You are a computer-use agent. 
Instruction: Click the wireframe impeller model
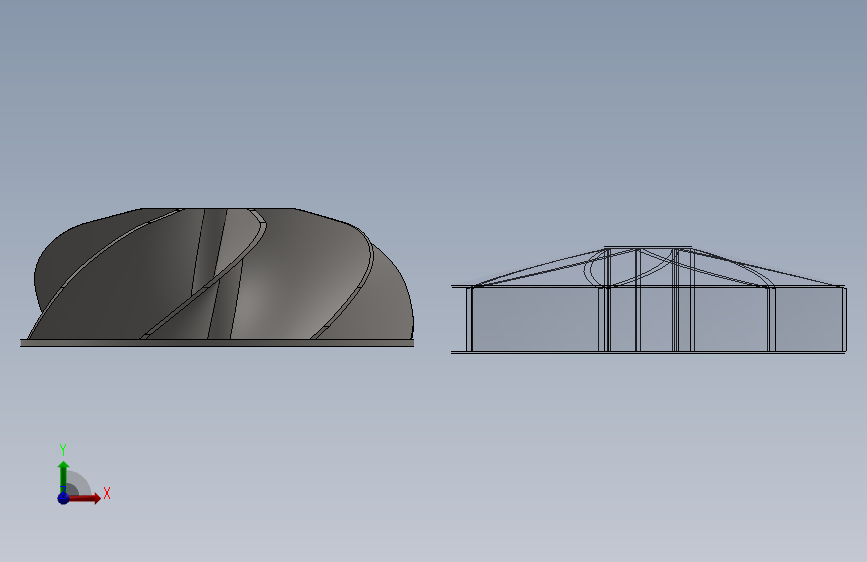pos(649,300)
